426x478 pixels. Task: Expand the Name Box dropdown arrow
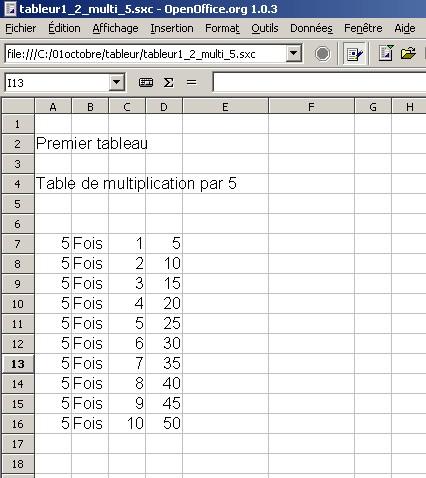tap(117, 82)
